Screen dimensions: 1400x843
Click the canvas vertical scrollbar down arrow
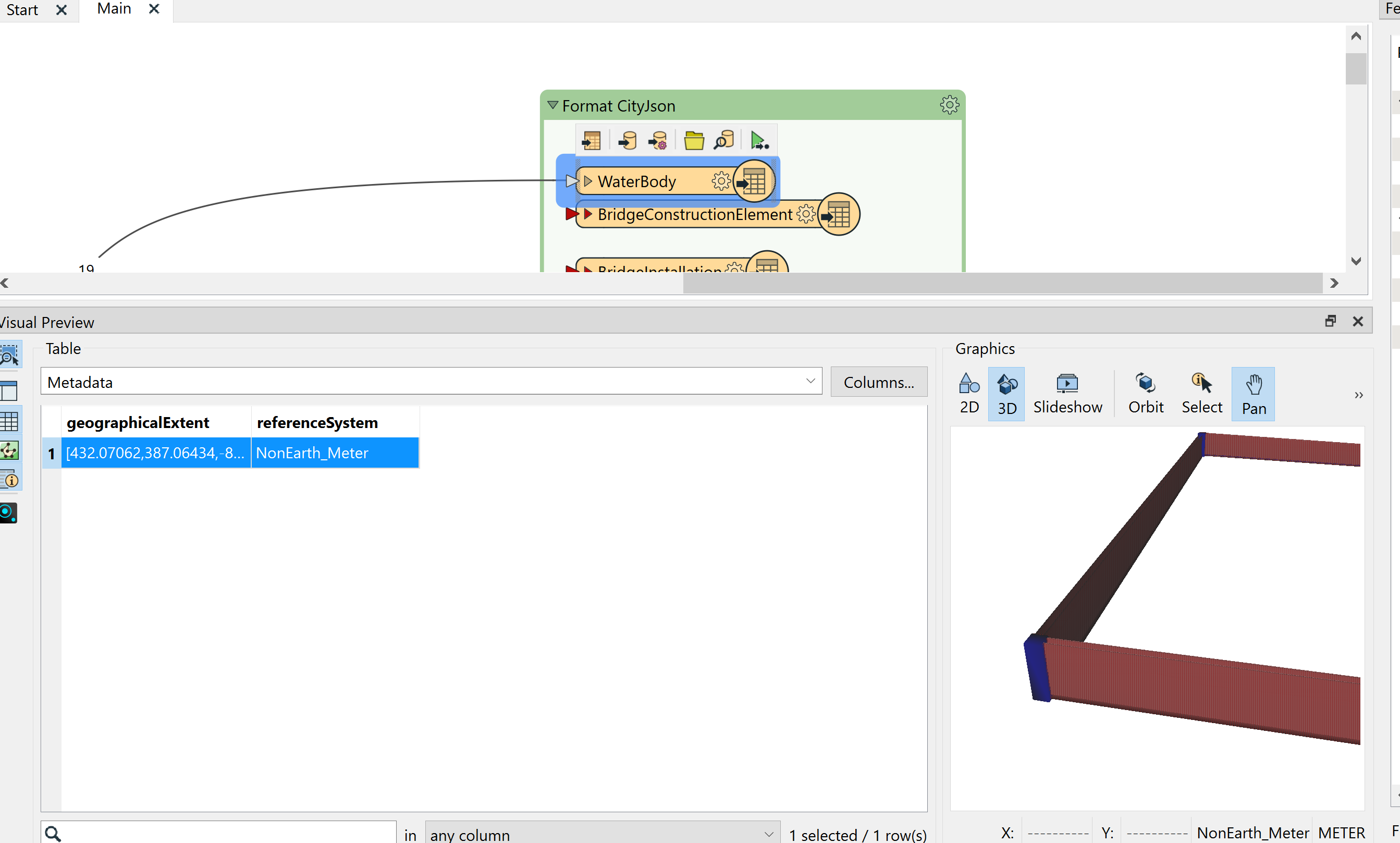pyautogui.click(x=1356, y=261)
